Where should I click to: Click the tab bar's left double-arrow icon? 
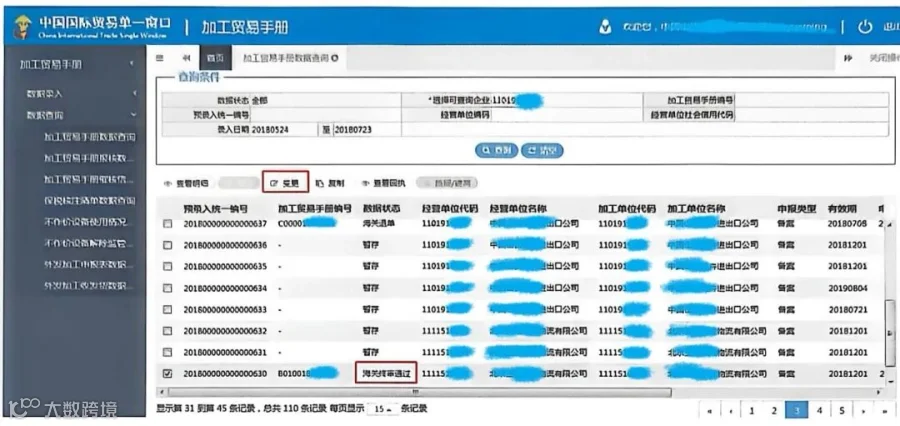186,58
